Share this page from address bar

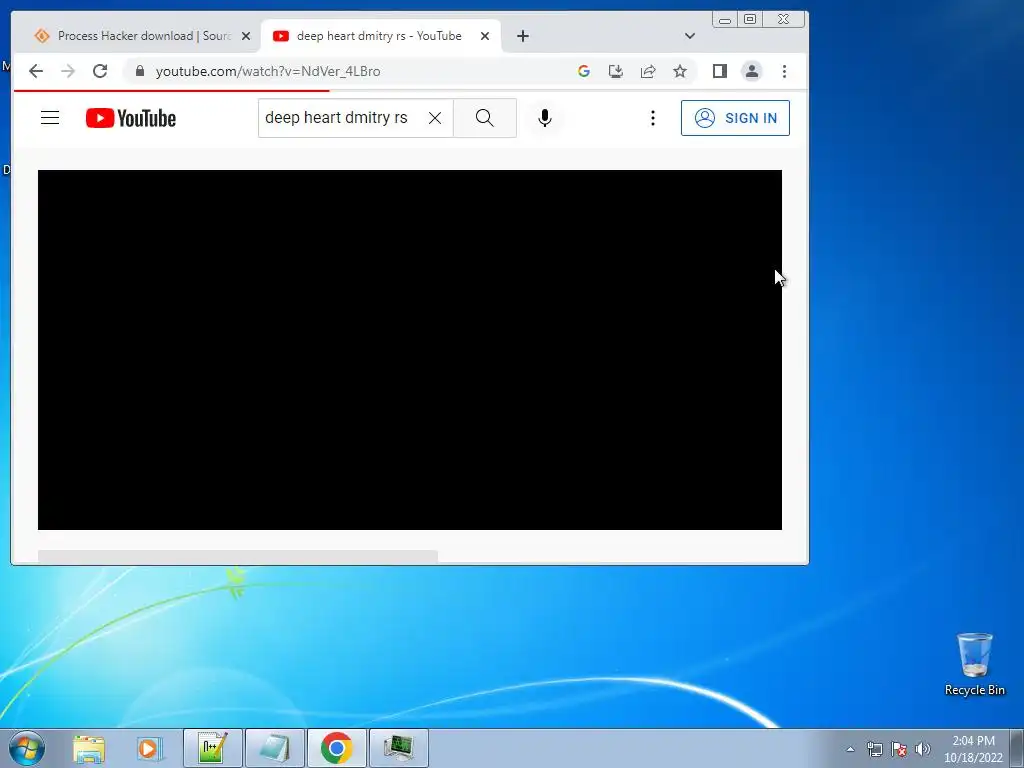648,71
